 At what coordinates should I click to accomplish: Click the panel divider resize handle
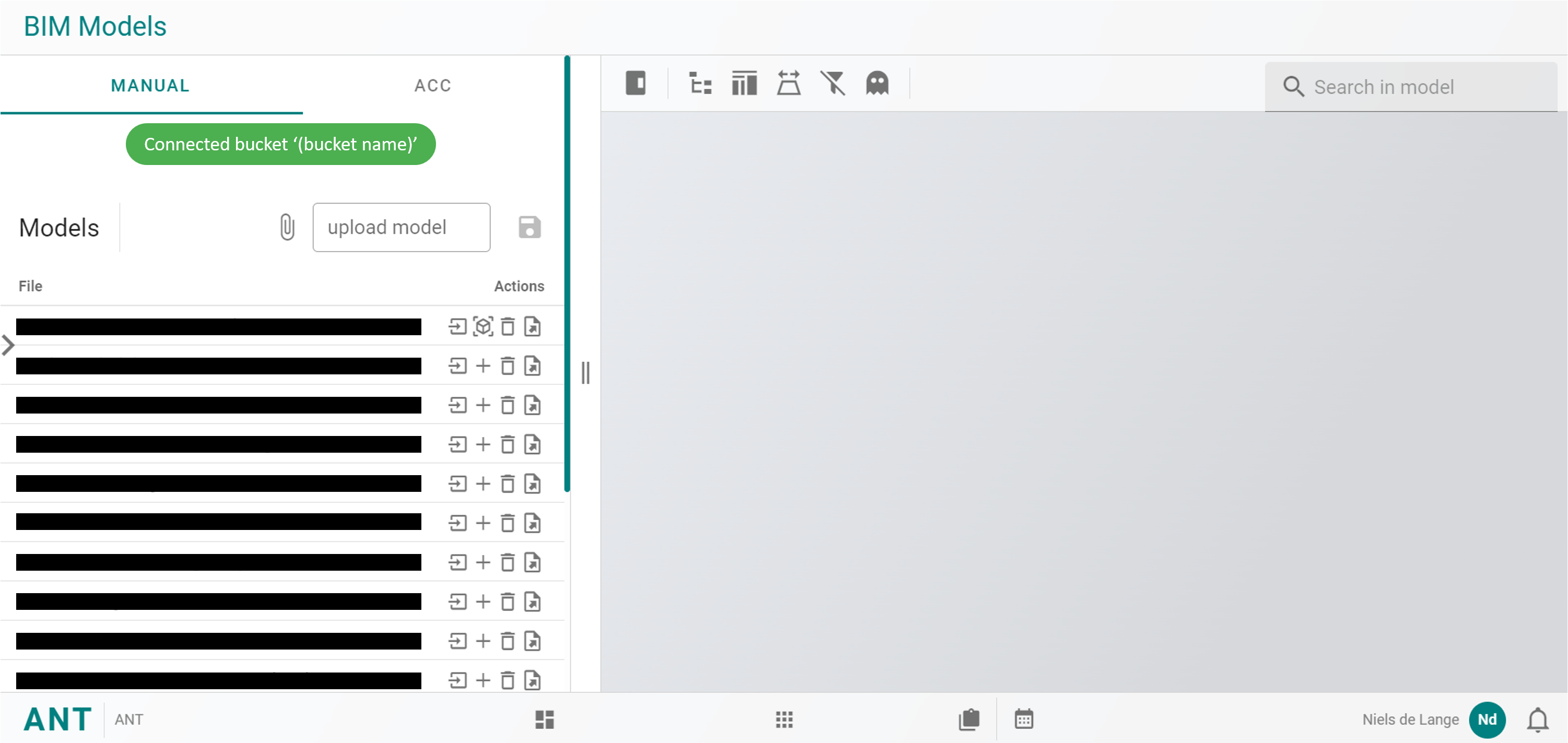585,372
